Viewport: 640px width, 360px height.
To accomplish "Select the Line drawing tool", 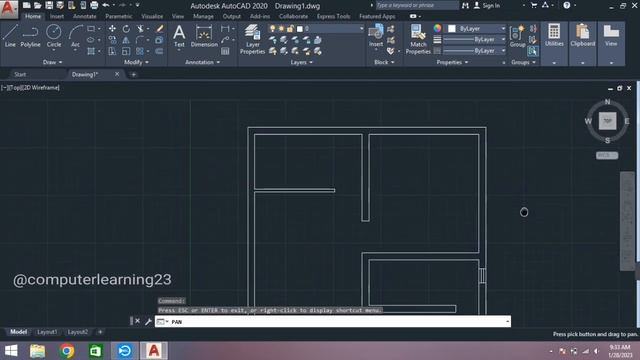I will [10, 36].
